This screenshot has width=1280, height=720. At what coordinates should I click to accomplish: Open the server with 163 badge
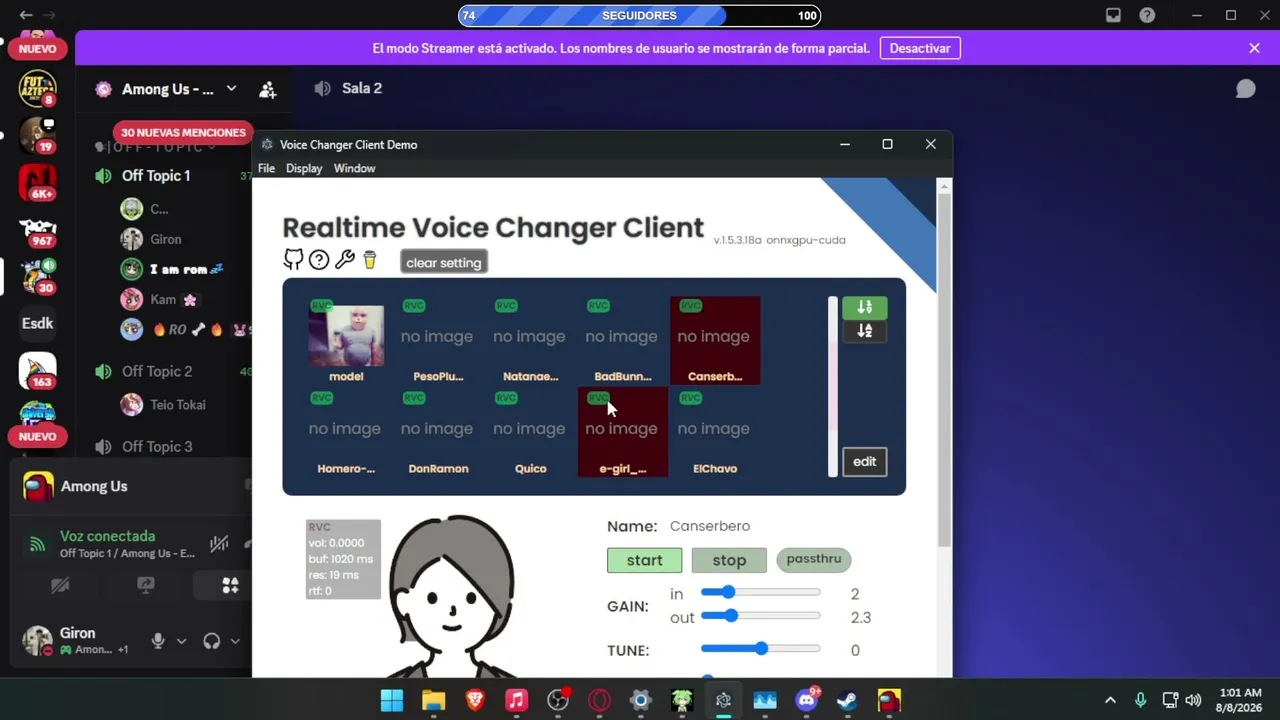38,371
